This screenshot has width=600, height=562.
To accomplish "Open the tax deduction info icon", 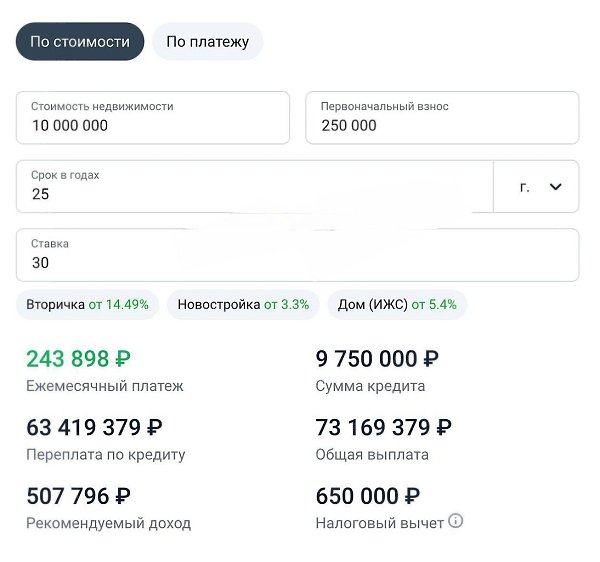I will 456,521.
